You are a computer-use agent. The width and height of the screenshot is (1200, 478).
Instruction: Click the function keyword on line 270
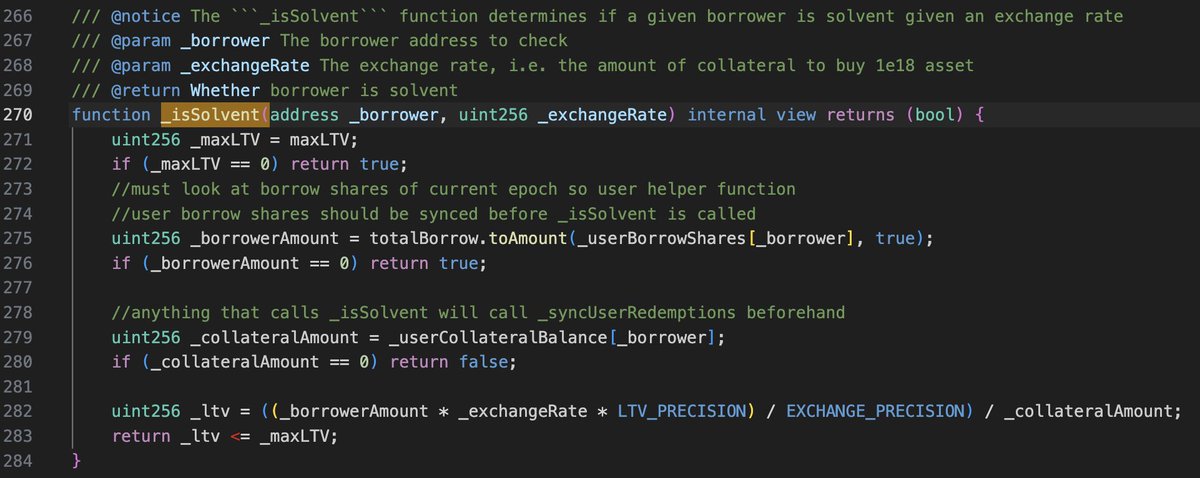[112, 115]
